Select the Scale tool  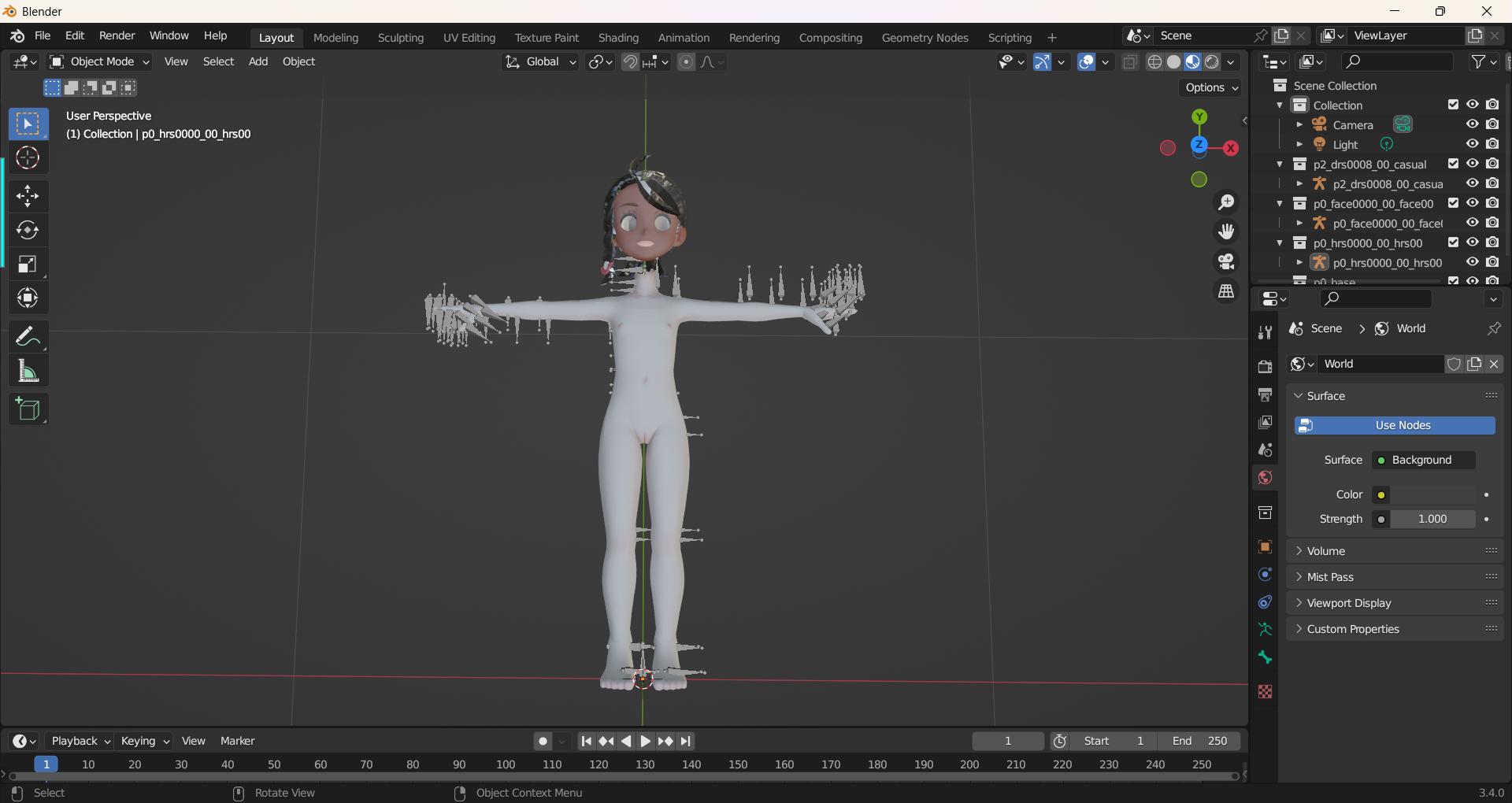[x=28, y=264]
